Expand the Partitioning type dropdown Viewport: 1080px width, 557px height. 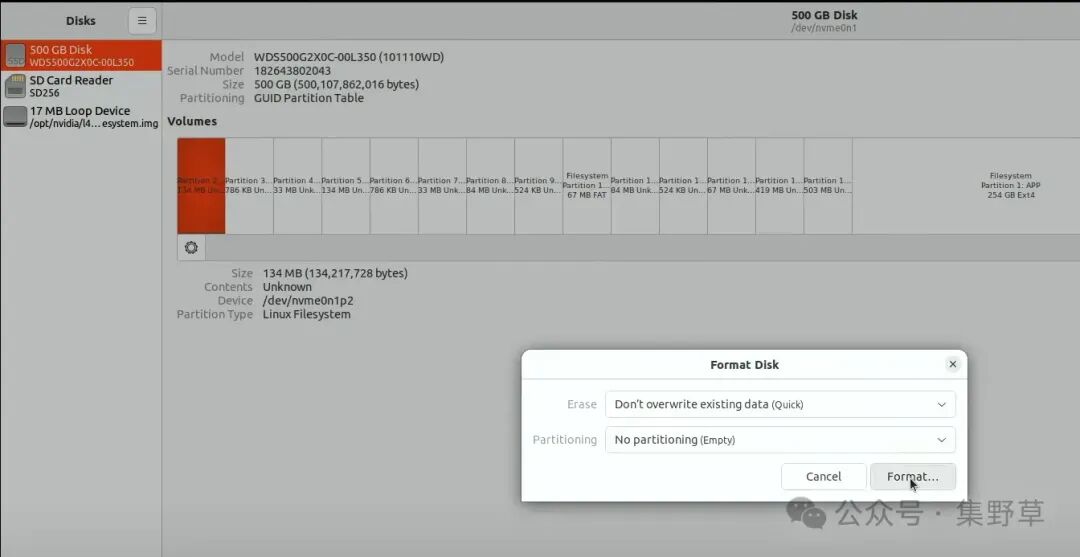[x=780, y=439]
